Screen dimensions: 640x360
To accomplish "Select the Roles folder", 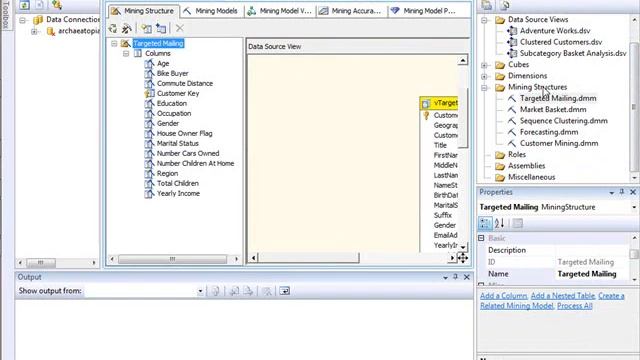I will 517,155.
